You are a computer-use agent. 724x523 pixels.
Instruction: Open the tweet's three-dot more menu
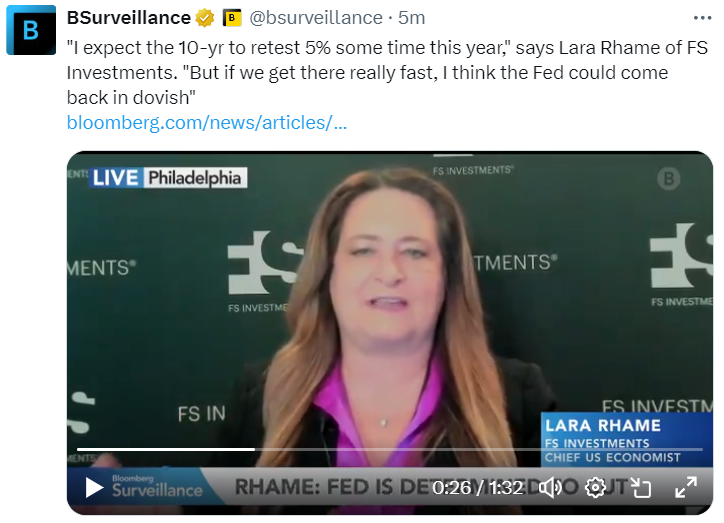tap(702, 18)
